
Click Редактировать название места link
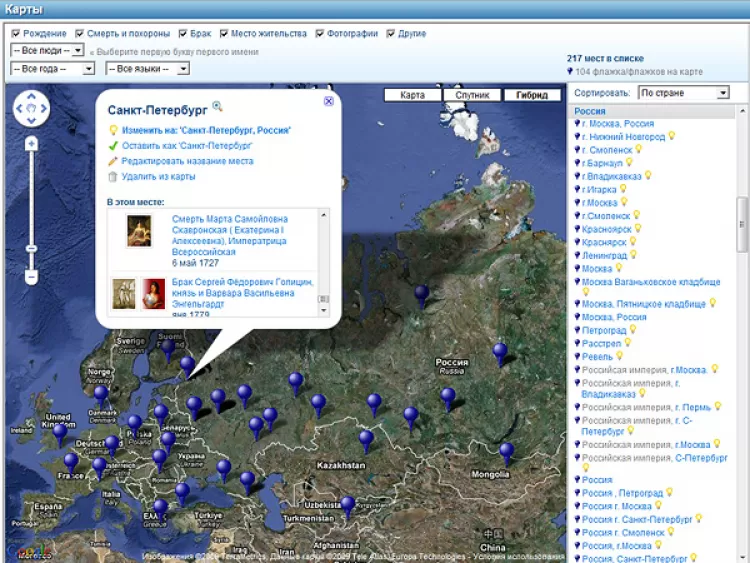[x=187, y=161]
